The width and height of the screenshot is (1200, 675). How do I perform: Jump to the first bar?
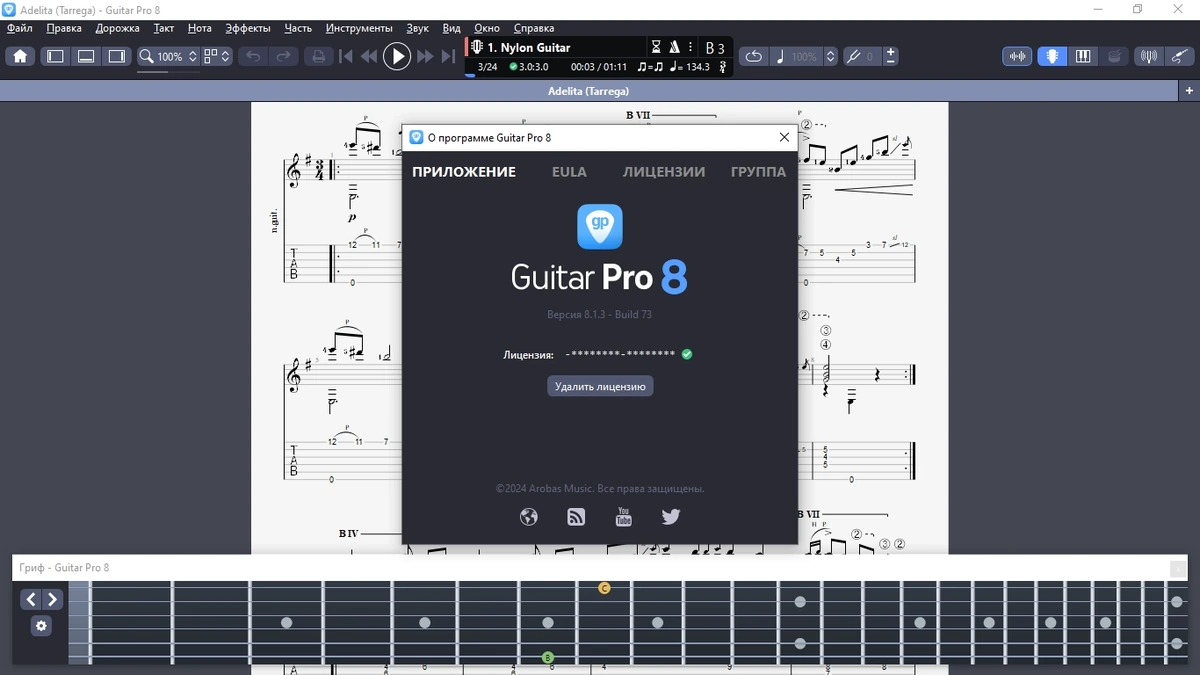coord(346,57)
